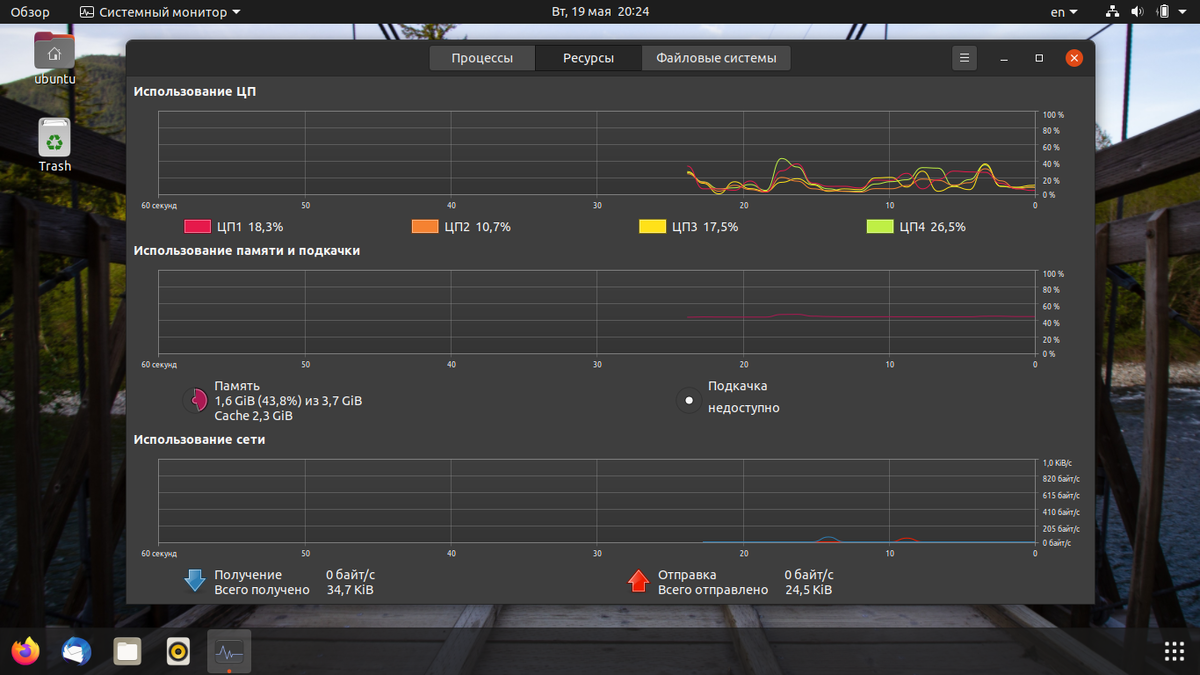Click the swap (Подкачка) circle icon
The width and height of the screenshot is (1200, 675).
click(689, 401)
